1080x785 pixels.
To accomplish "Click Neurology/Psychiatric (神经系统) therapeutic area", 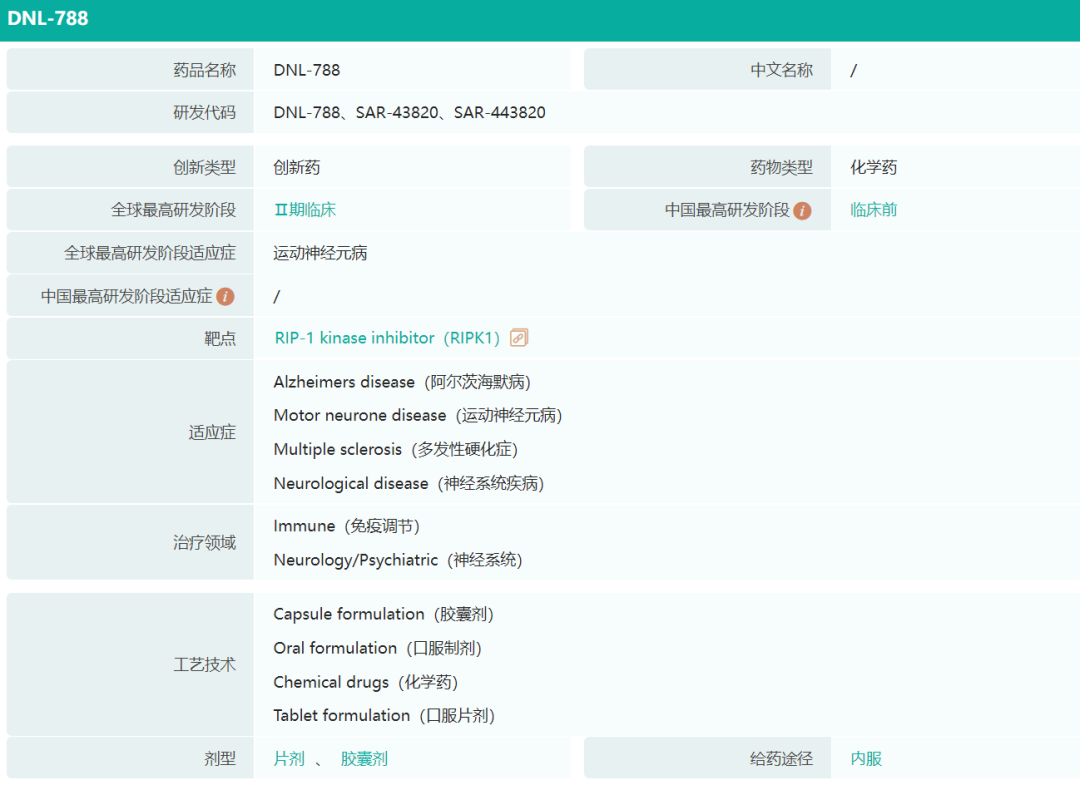I will click(x=397, y=560).
